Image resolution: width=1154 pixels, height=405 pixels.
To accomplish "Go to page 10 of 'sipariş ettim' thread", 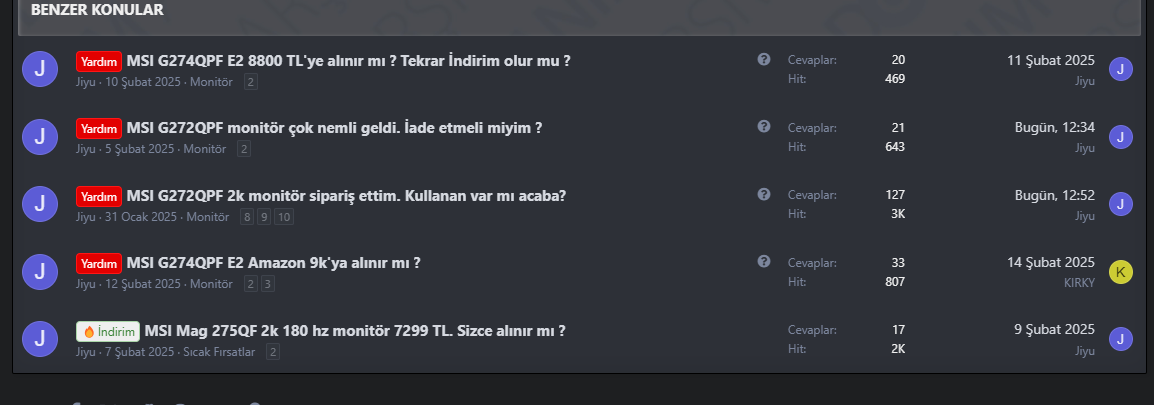I will tap(284, 217).
